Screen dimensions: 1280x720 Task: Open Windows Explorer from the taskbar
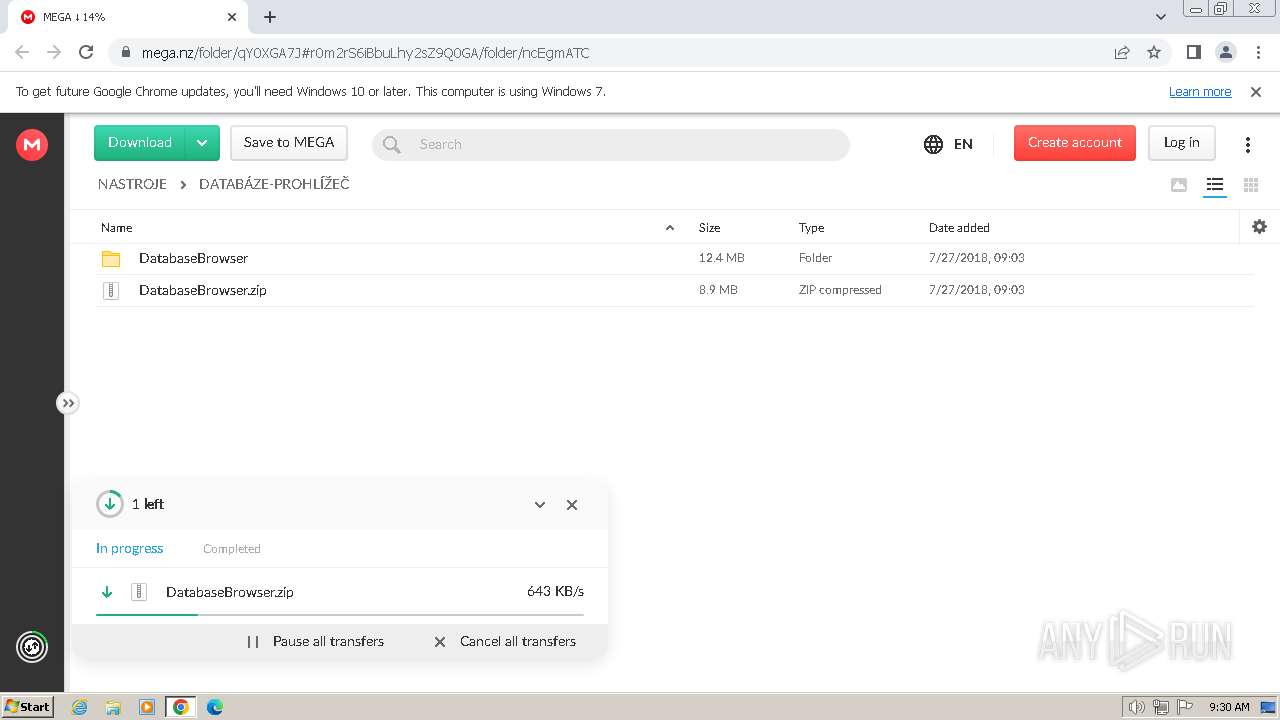point(113,707)
